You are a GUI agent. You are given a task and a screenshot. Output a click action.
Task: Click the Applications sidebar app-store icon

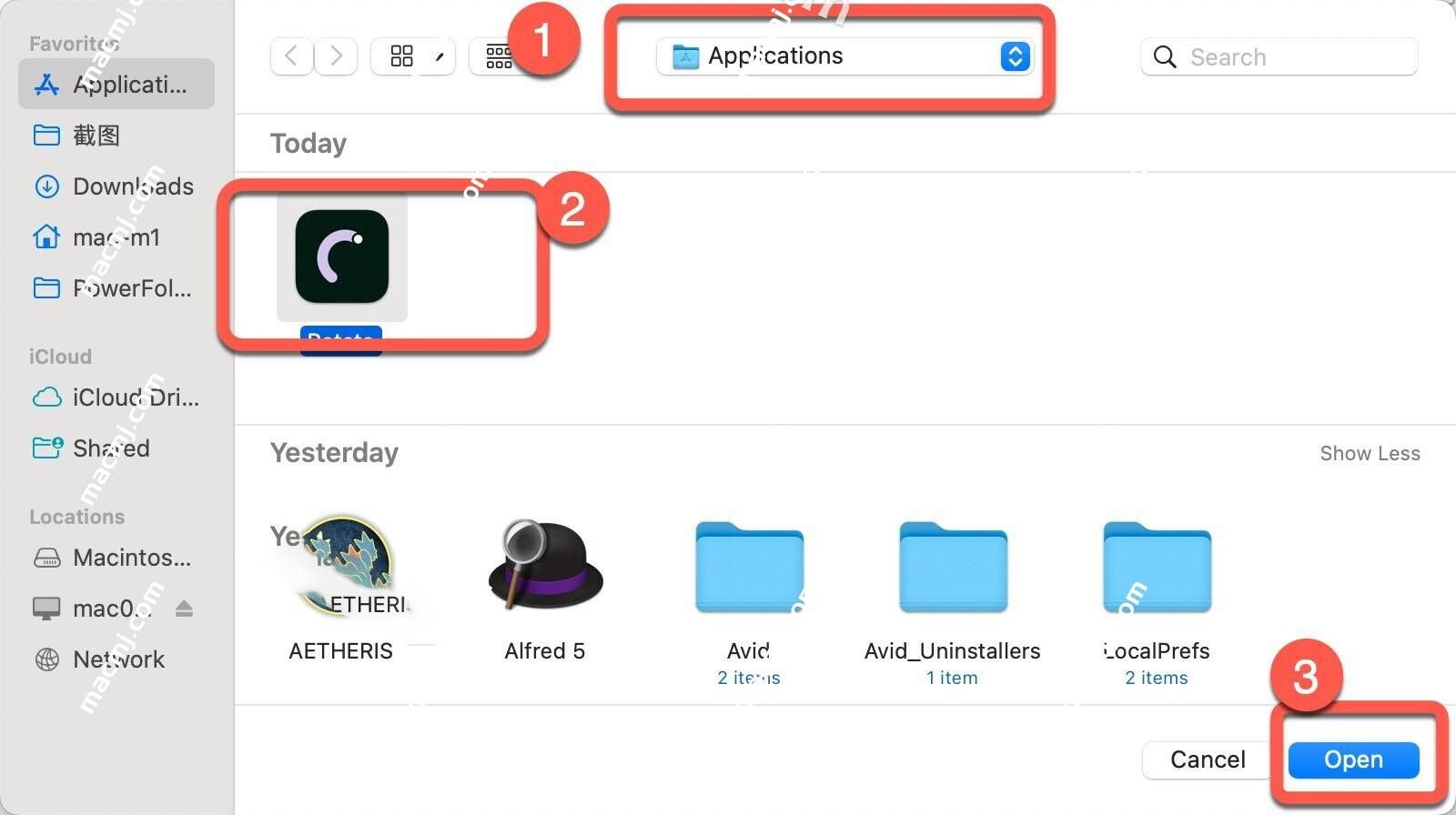point(46,85)
